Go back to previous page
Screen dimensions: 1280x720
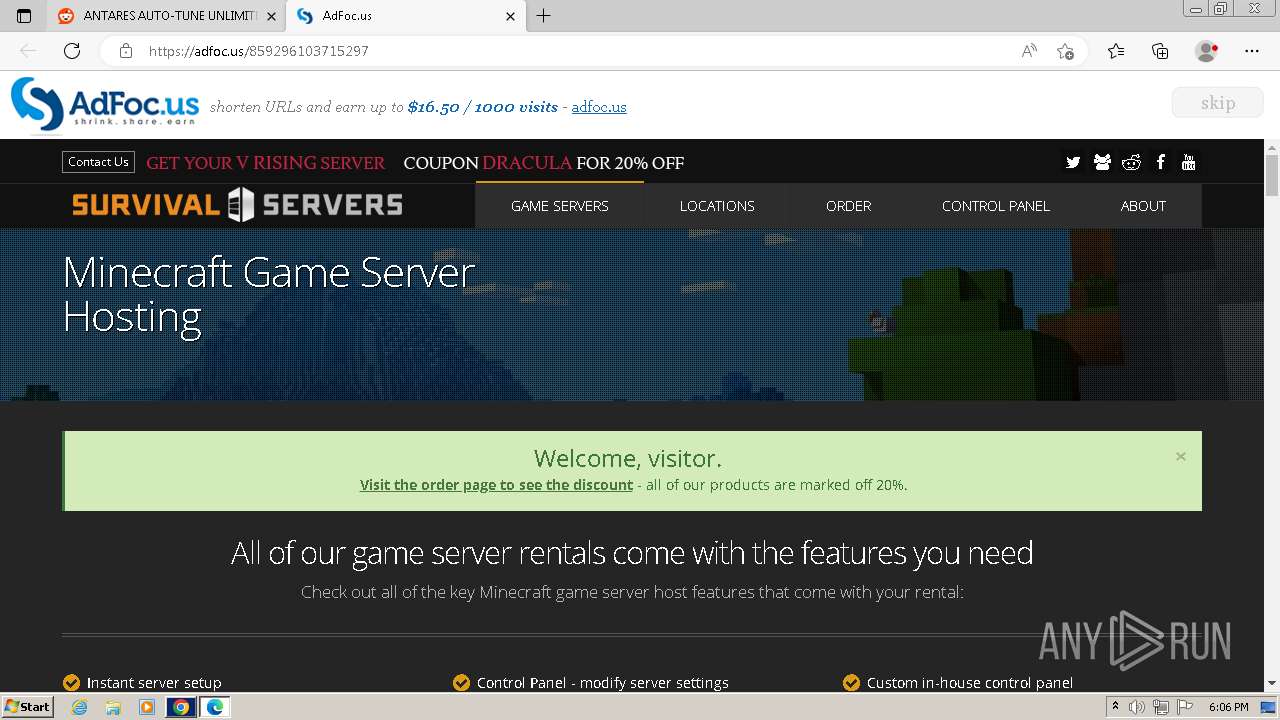tap(28, 51)
